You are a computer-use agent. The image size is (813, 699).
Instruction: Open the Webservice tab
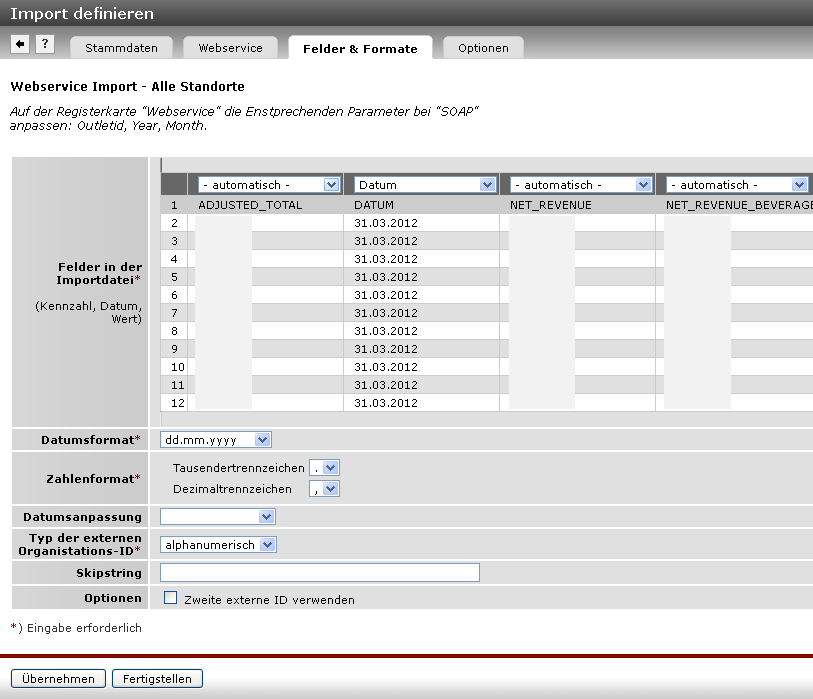(230, 48)
